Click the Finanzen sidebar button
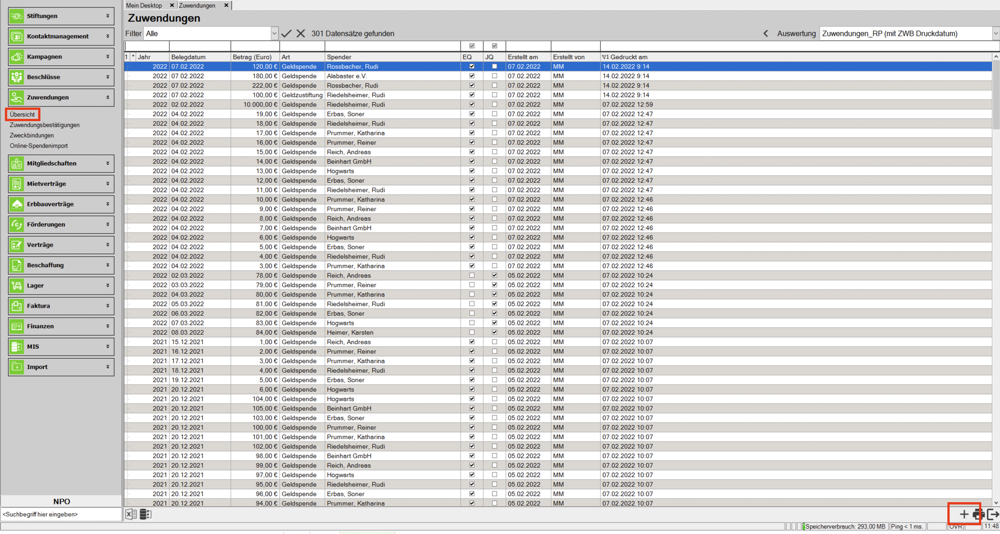The width and height of the screenshot is (1000, 534). pyautogui.click(x=60, y=326)
